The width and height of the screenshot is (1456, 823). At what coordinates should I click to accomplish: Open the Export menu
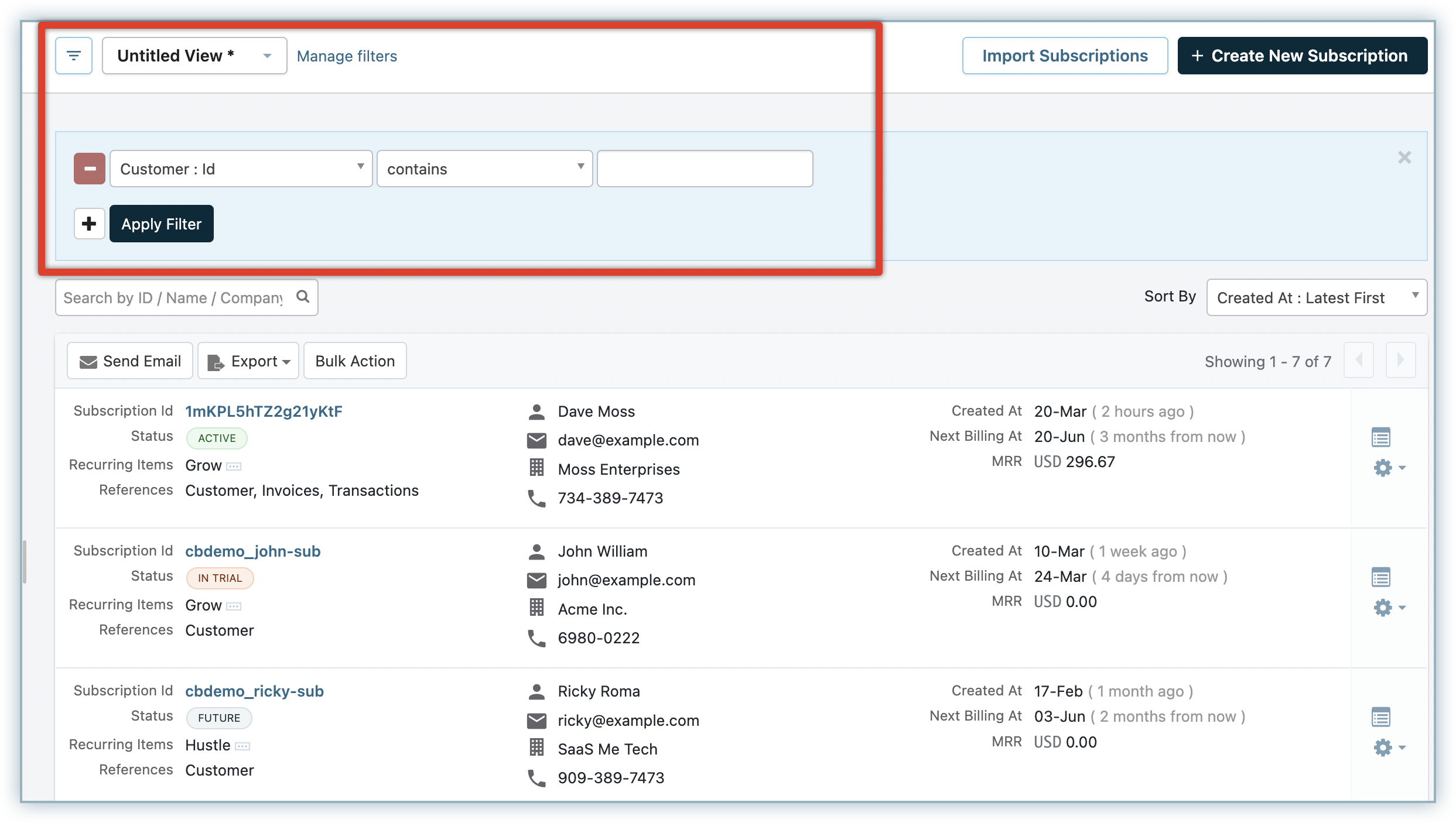[248, 361]
